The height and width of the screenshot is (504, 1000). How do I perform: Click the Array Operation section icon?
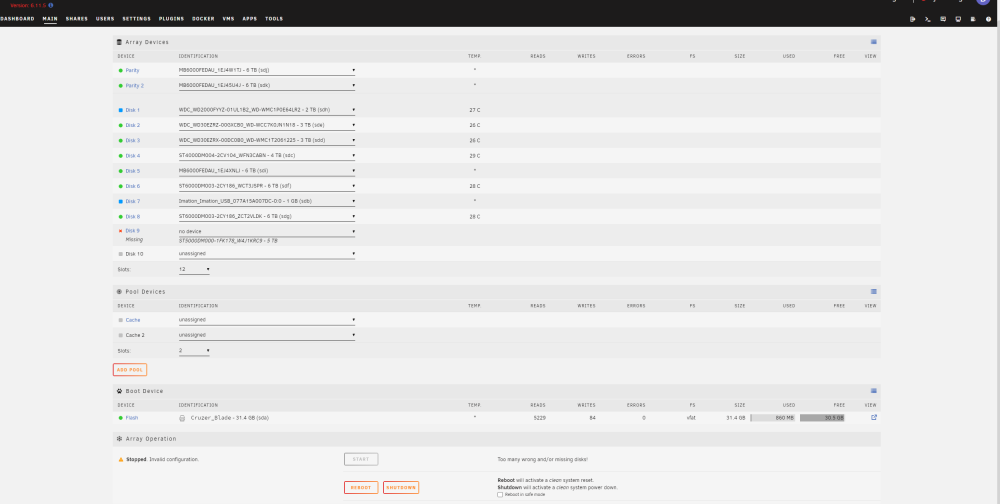119,439
